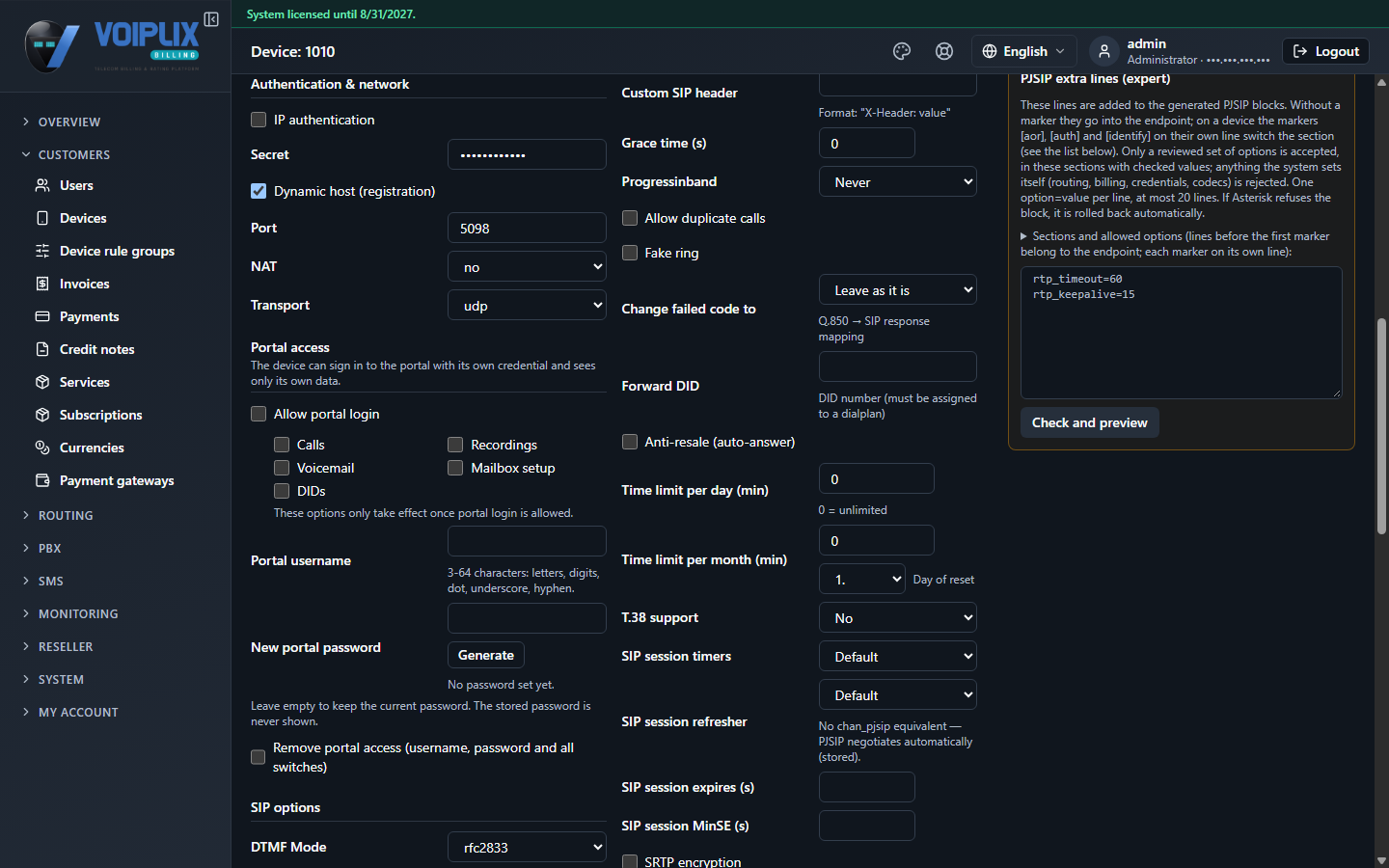Screen dimensions: 1389x868
Task: Click the Generate password button
Action: [486, 655]
